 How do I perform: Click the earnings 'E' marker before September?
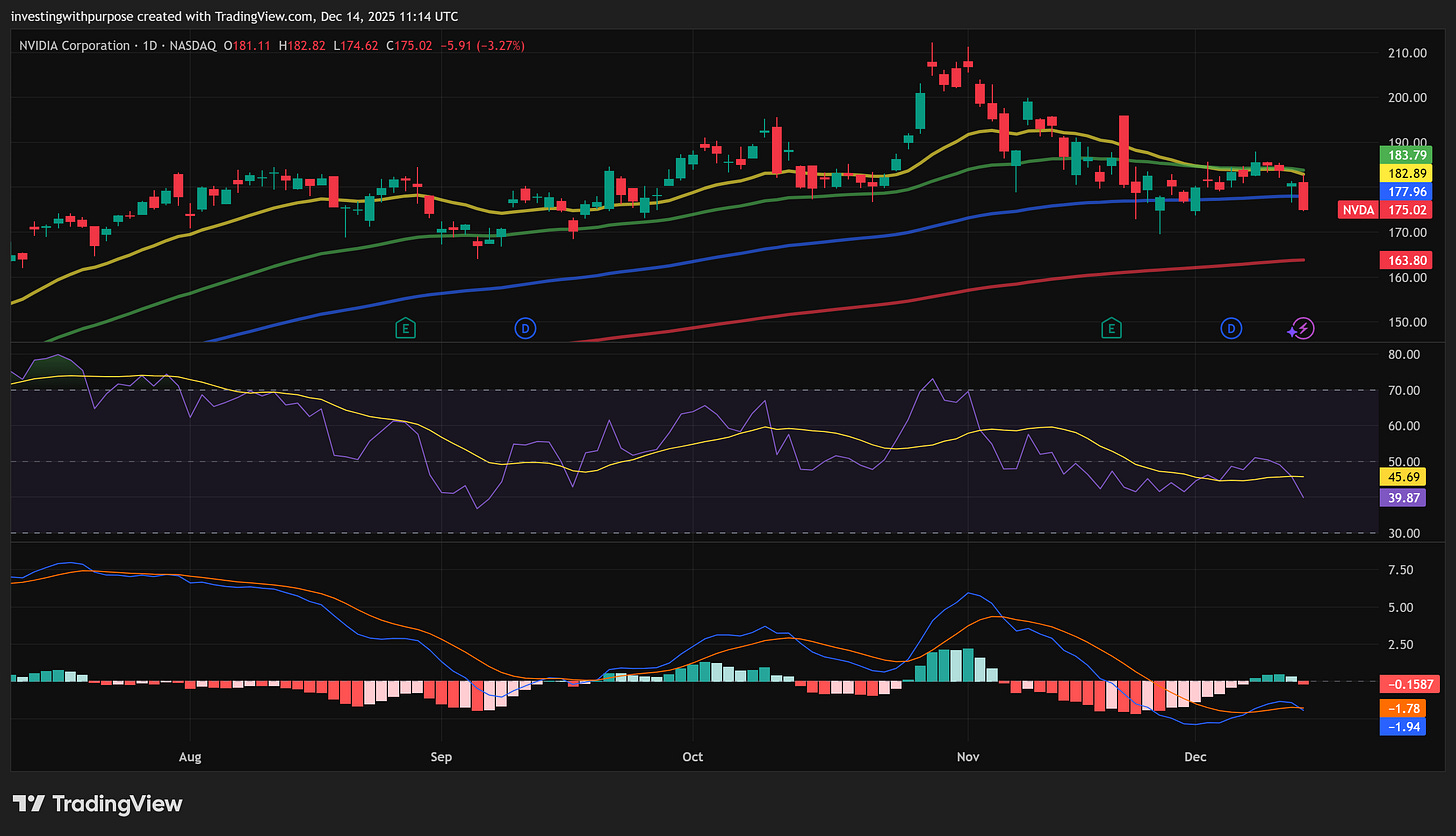click(405, 328)
